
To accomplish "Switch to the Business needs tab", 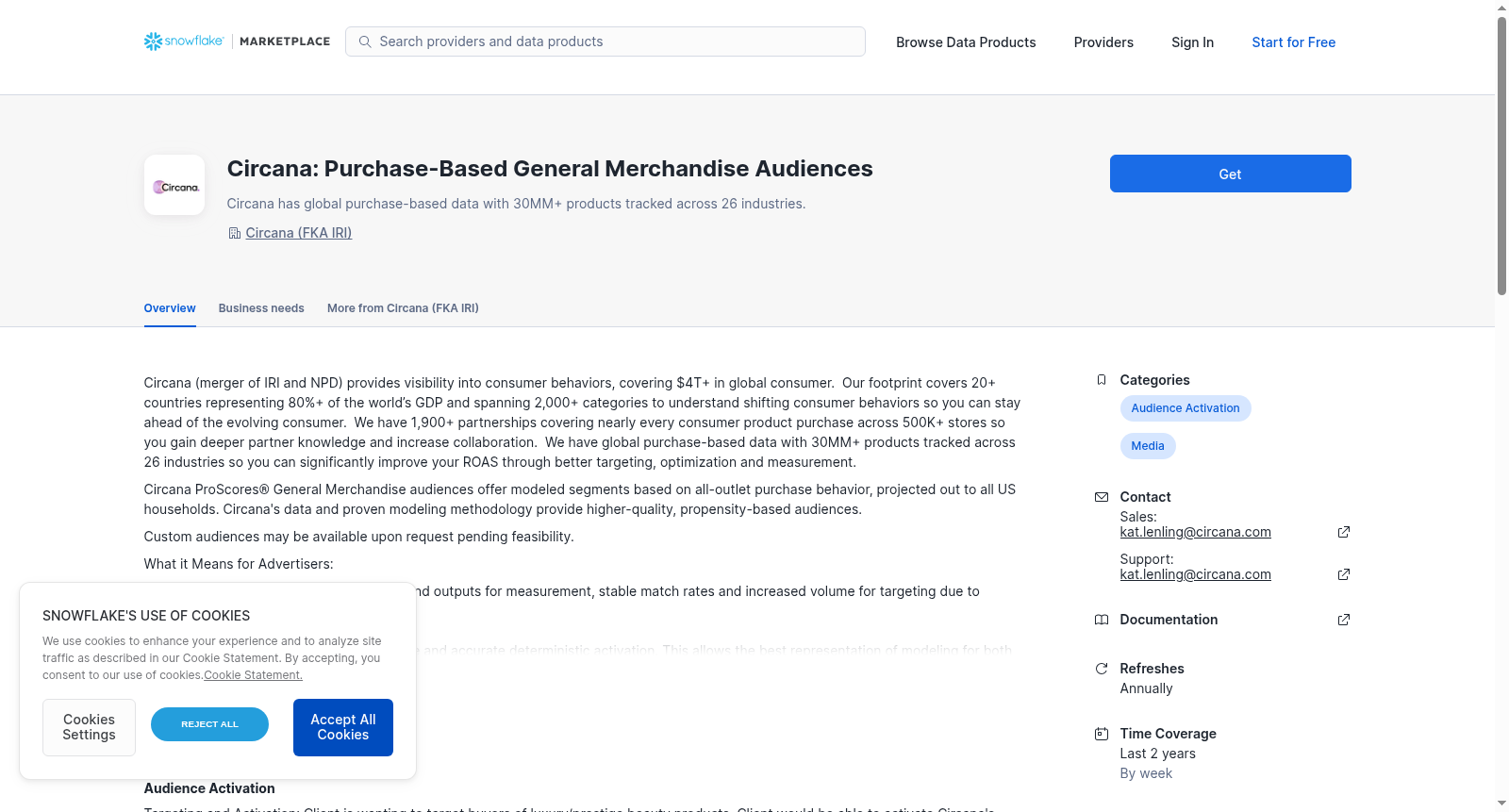I will tap(261, 308).
